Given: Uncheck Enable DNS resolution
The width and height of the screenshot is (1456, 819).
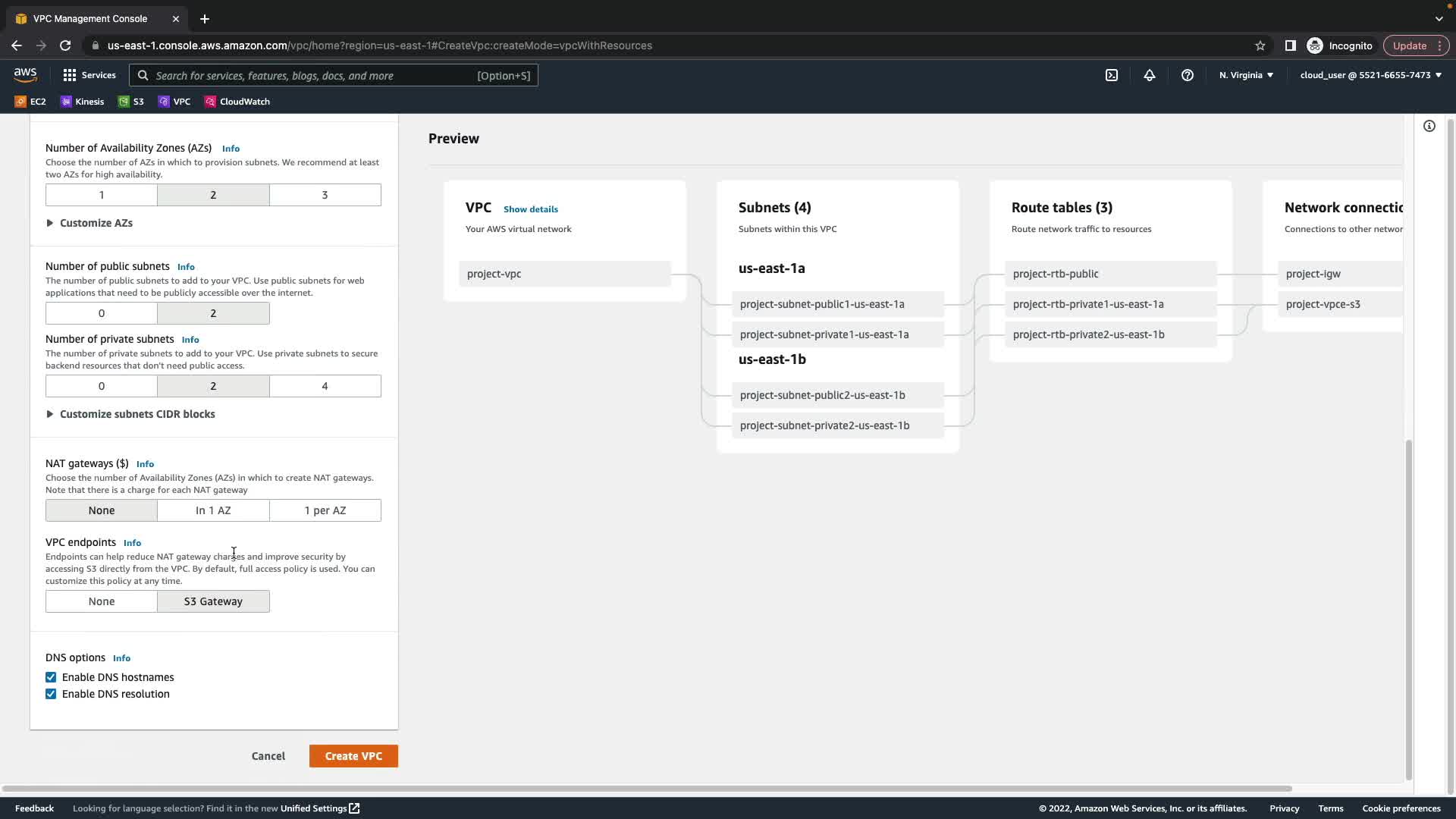Looking at the screenshot, I should tap(51, 694).
